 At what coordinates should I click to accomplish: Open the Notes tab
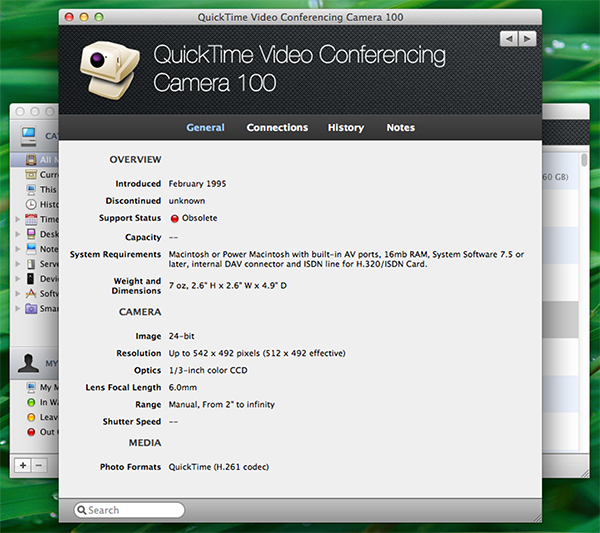400,127
